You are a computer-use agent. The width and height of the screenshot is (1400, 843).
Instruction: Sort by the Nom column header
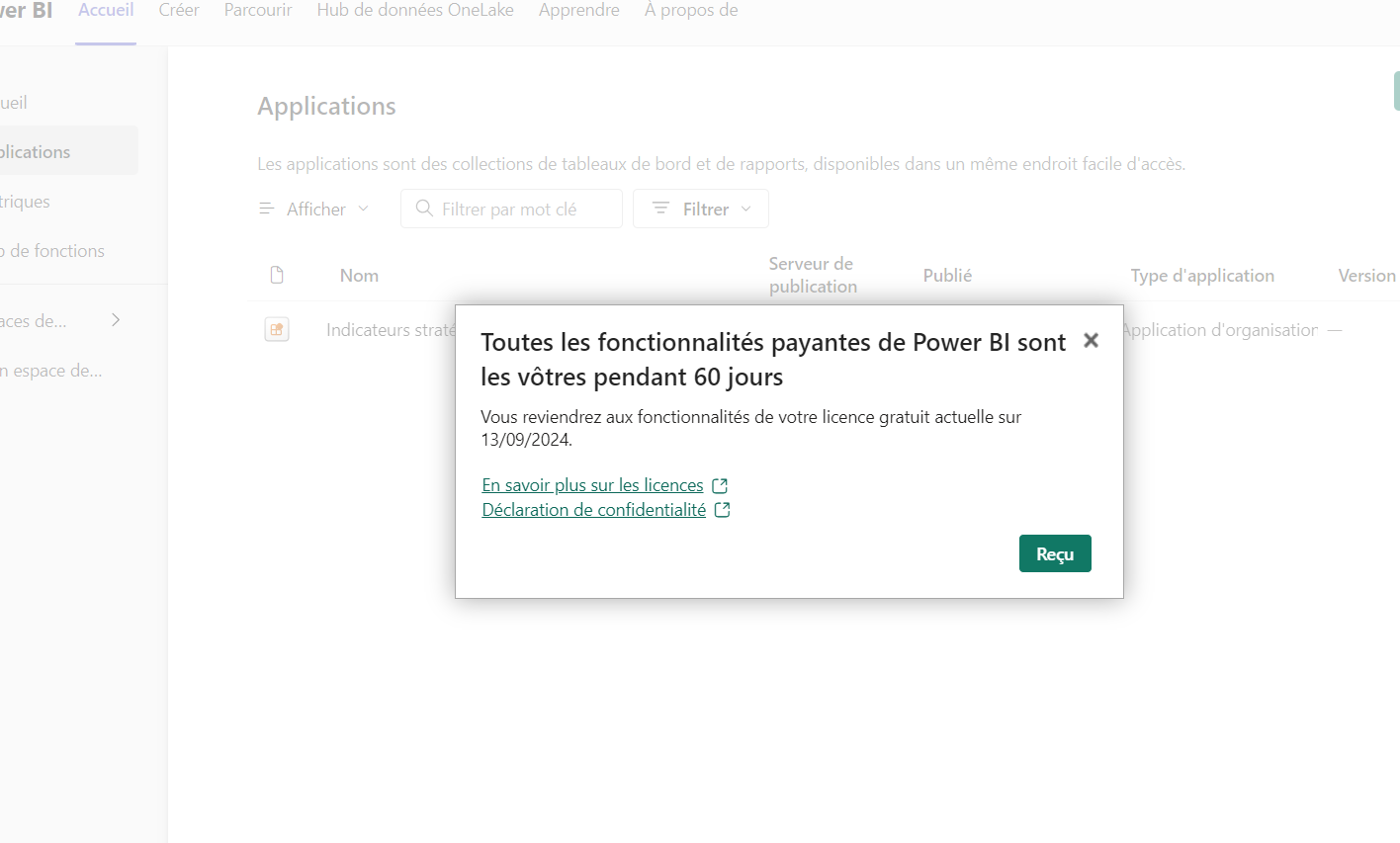click(x=359, y=276)
